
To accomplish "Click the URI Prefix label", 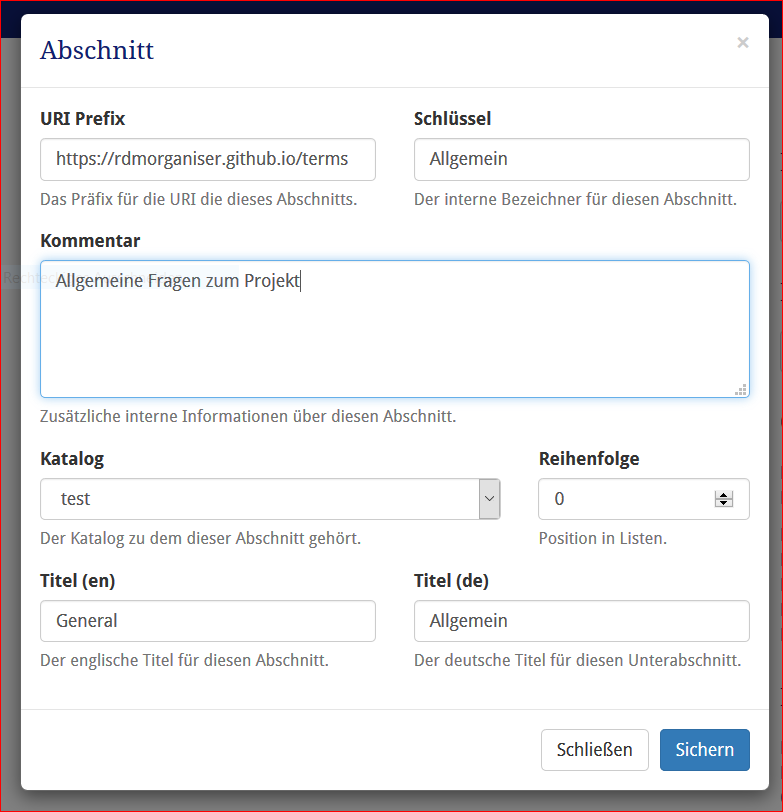I will [x=82, y=119].
